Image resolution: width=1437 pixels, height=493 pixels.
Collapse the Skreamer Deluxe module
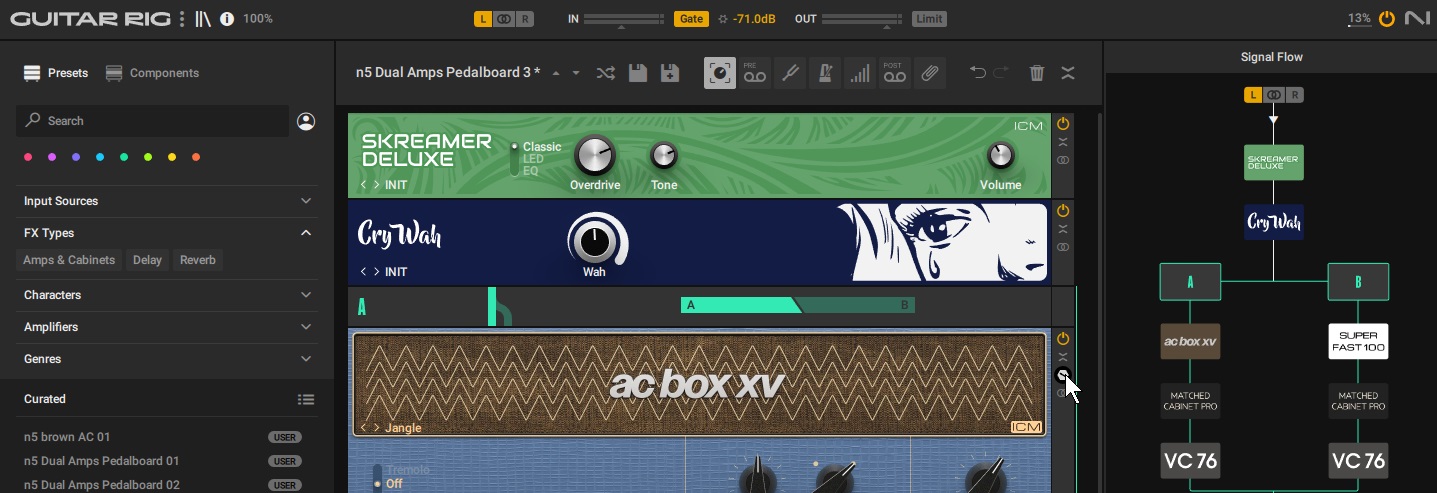pos(1063,142)
